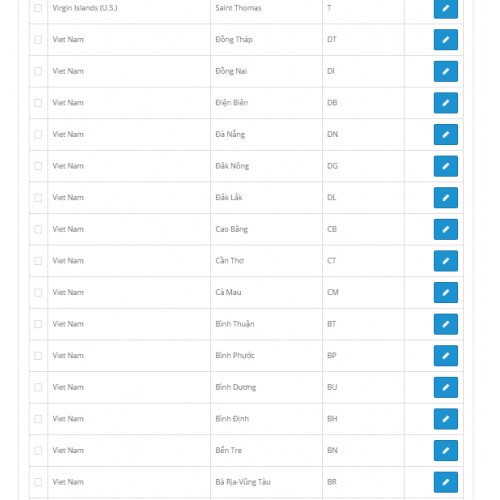Select the Bình Dương checkbox
500x500 pixels.
click(38, 387)
